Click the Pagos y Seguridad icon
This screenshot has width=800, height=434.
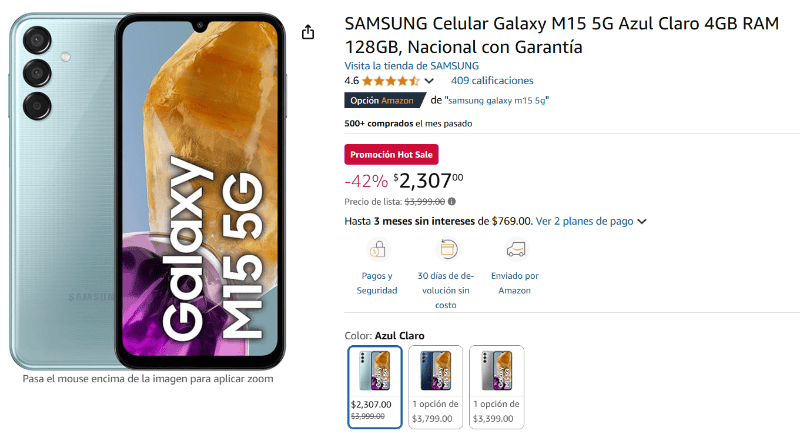(x=377, y=250)
